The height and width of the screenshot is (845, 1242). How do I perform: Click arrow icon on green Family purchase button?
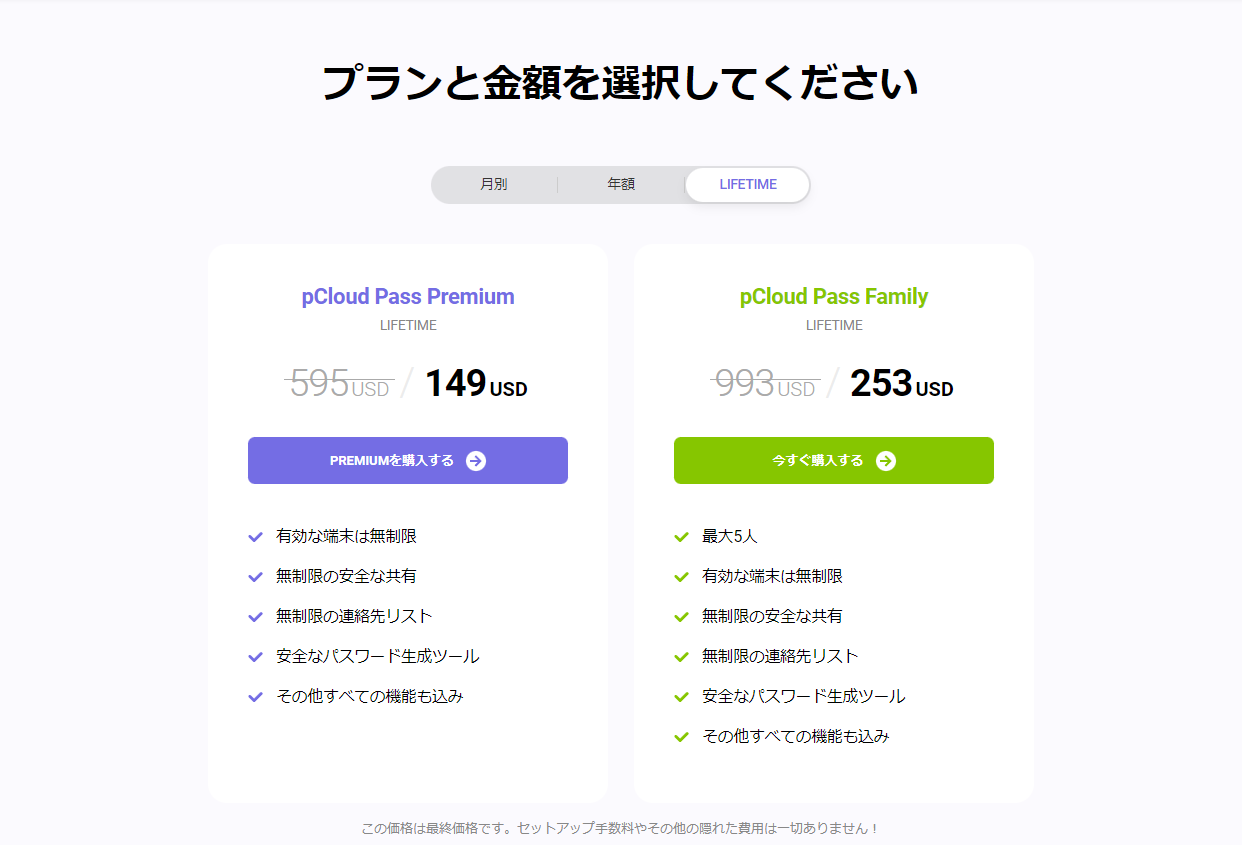(886, 461)
